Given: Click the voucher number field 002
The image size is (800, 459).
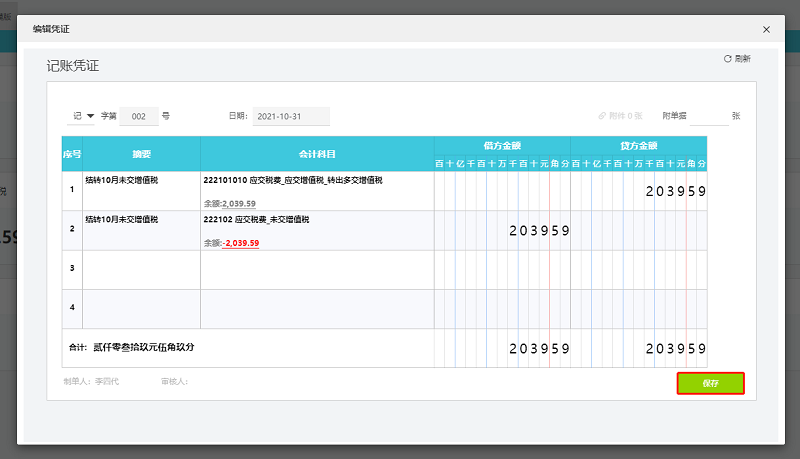Looking at the screenshot, I should pos(139,116).
